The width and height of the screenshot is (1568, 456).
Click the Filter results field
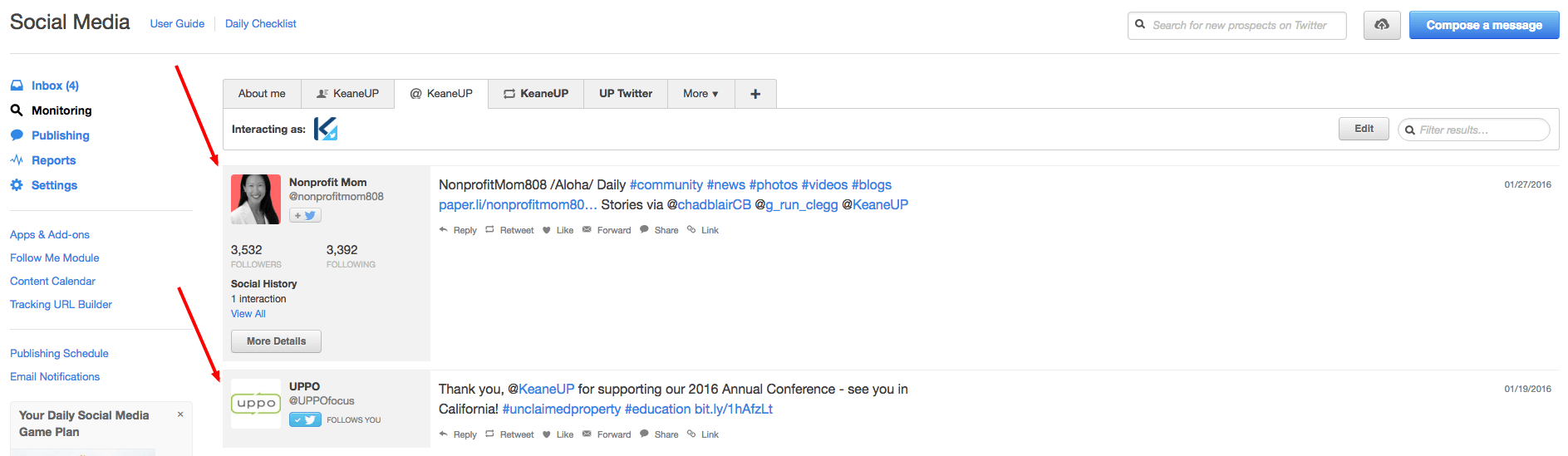(x=1474, y=130)
